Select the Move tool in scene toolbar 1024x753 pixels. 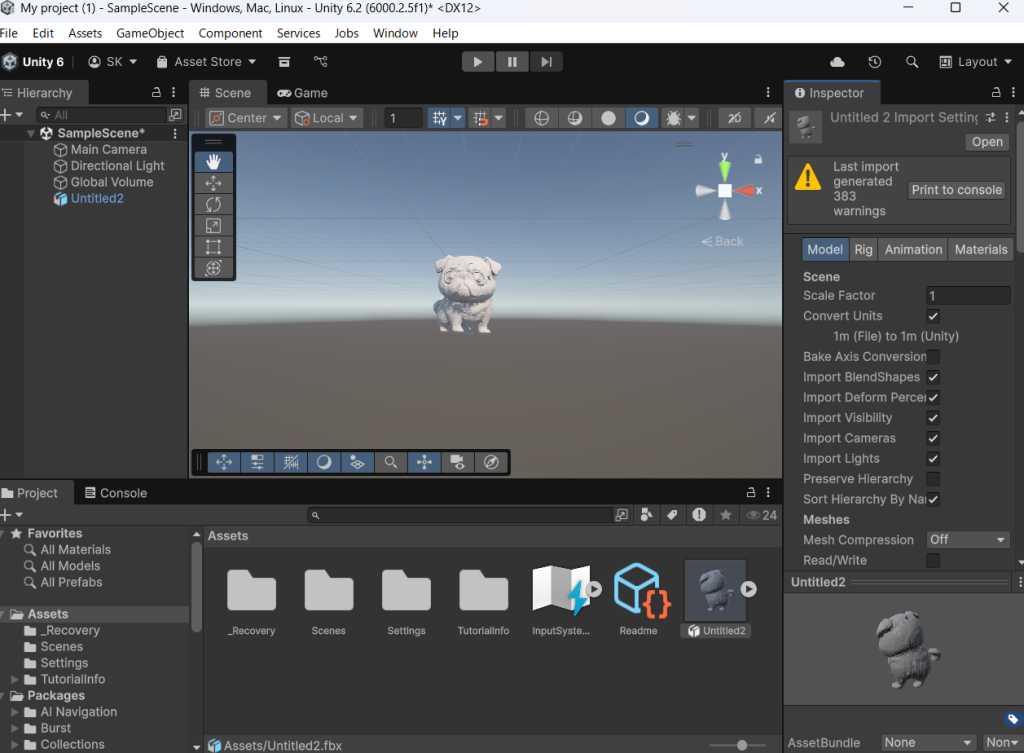click(x=213, y=183)
